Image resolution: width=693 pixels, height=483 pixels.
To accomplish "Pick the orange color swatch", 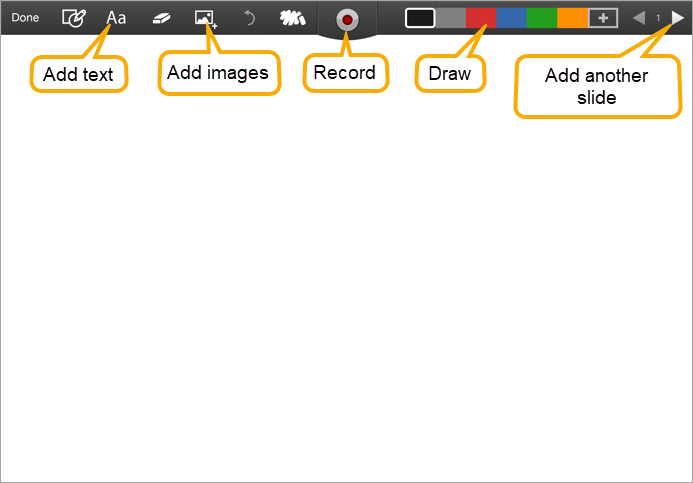I will 572,18.
